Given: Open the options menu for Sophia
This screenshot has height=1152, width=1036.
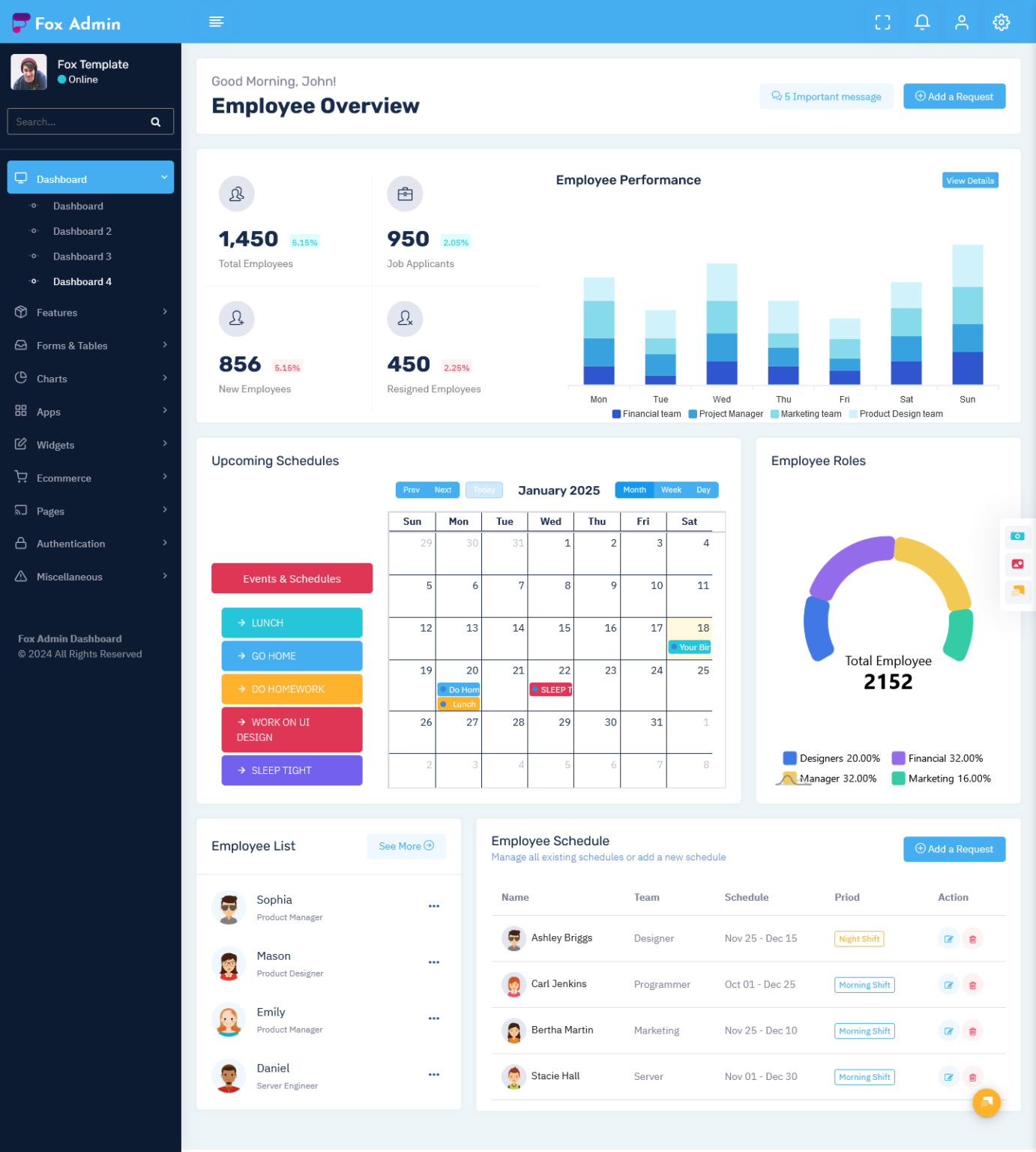Looking at the screenshot, I should 434,906.
